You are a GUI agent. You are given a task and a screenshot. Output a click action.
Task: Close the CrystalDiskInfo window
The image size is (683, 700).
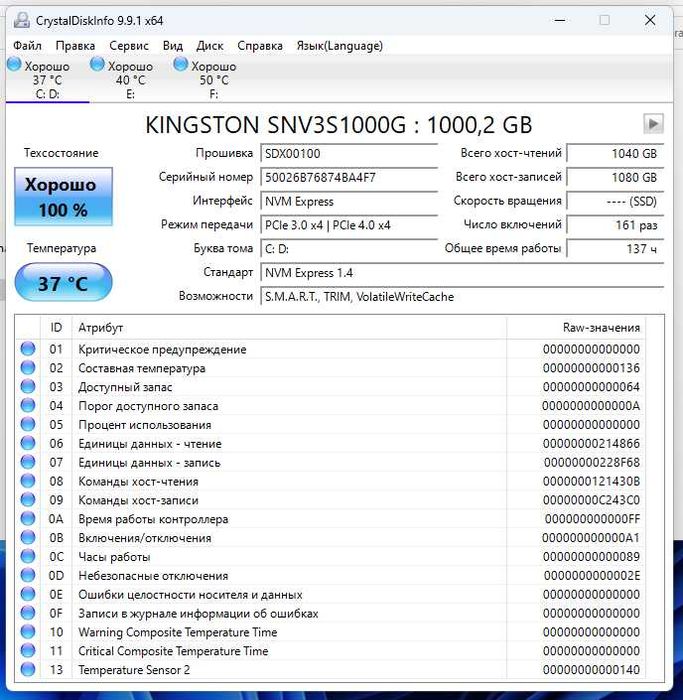[x=650, y=20]
